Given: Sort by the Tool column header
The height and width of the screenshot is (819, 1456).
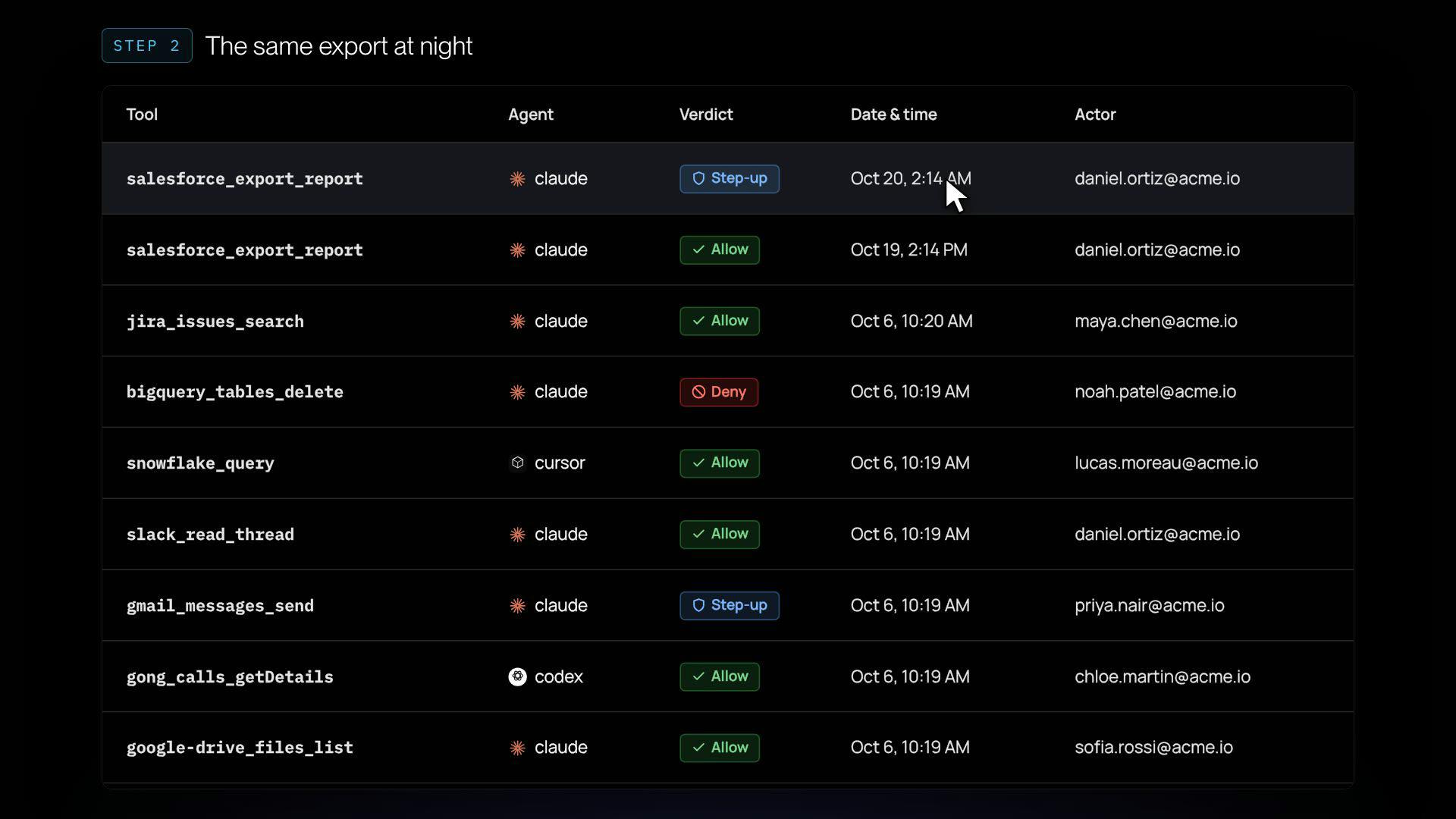Looking at the screenshot, I should (x=142, y=115).
